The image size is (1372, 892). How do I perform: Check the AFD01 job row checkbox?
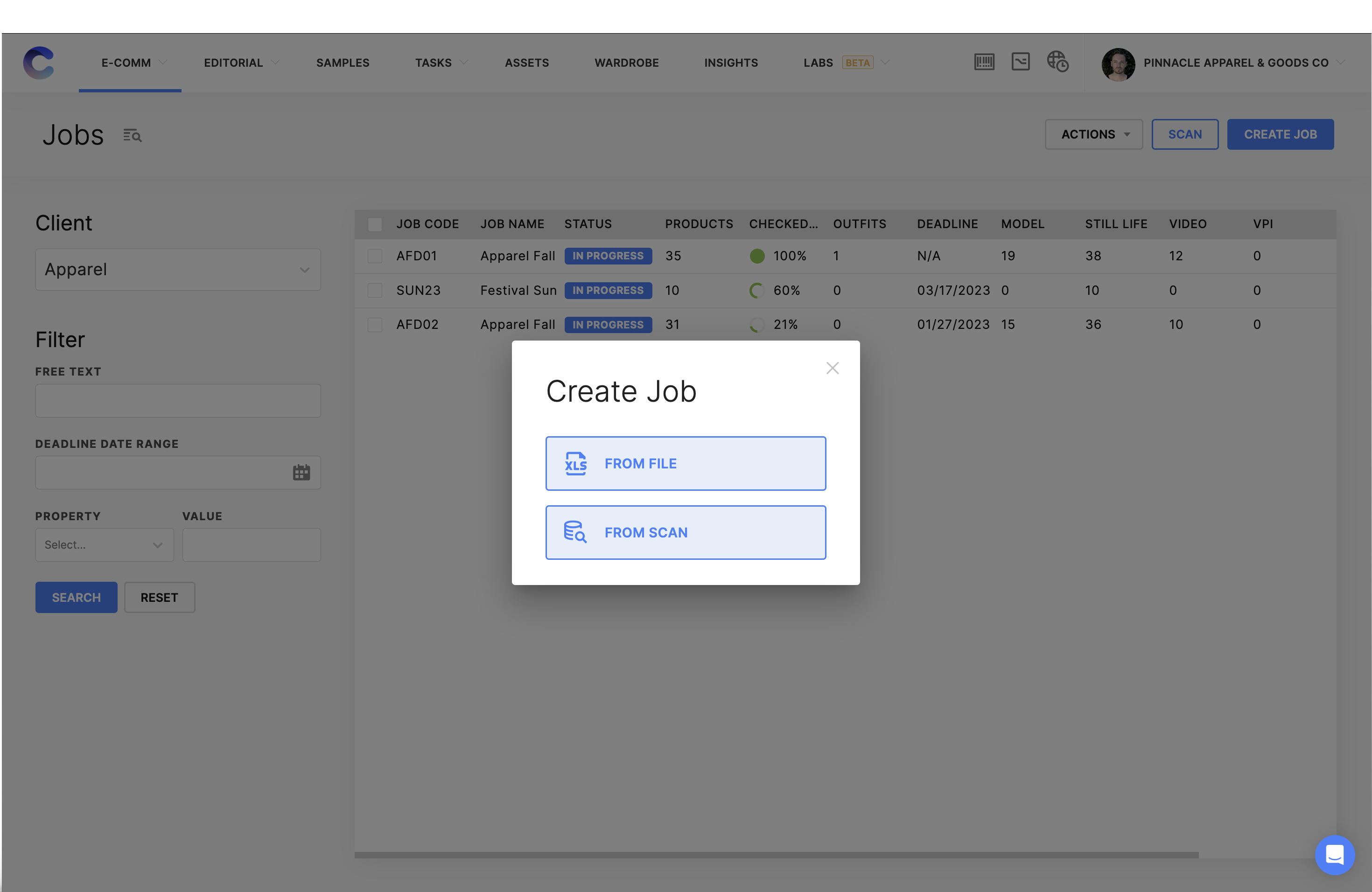click(x=375, y=256)
